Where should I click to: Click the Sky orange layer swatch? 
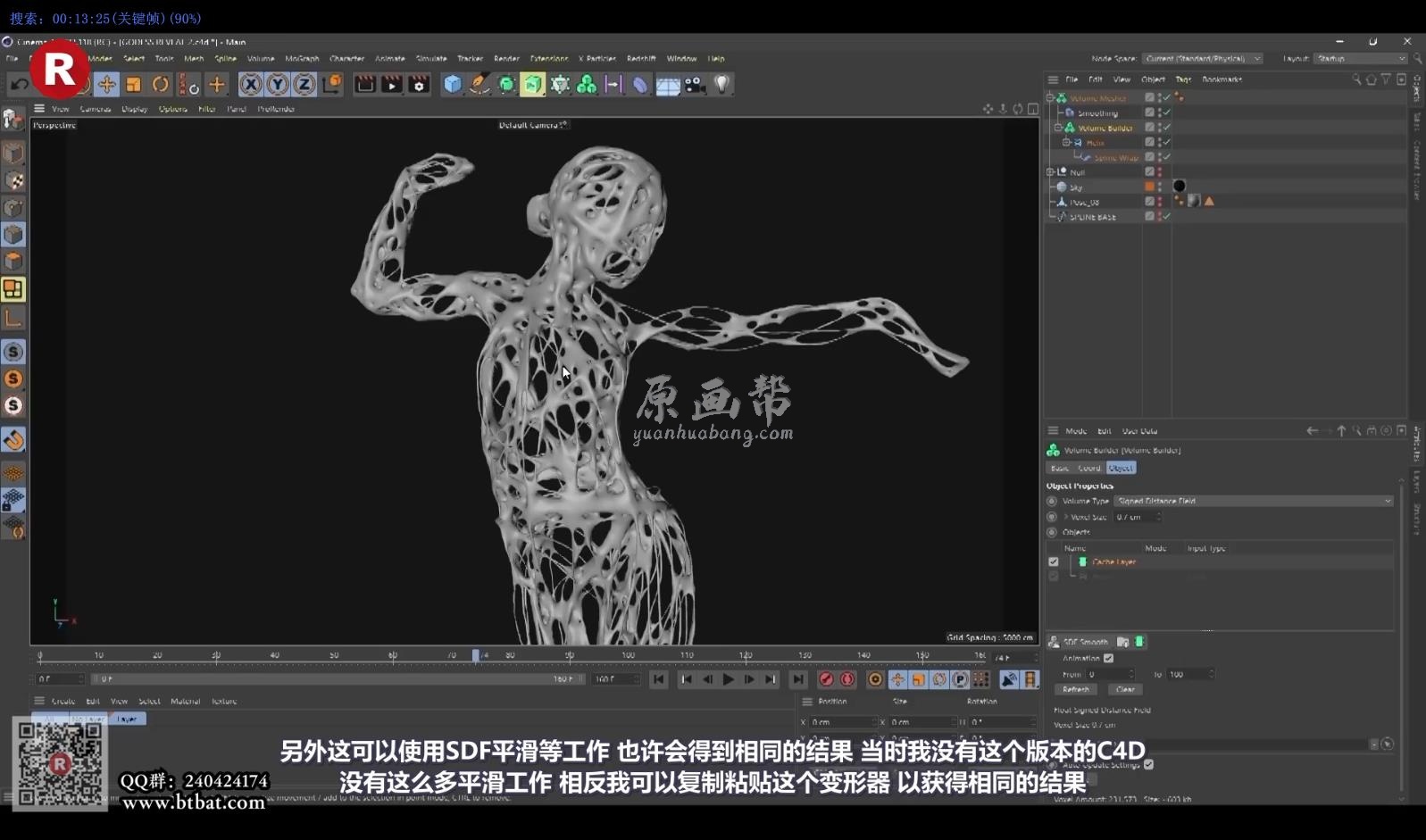(1150, 187)
